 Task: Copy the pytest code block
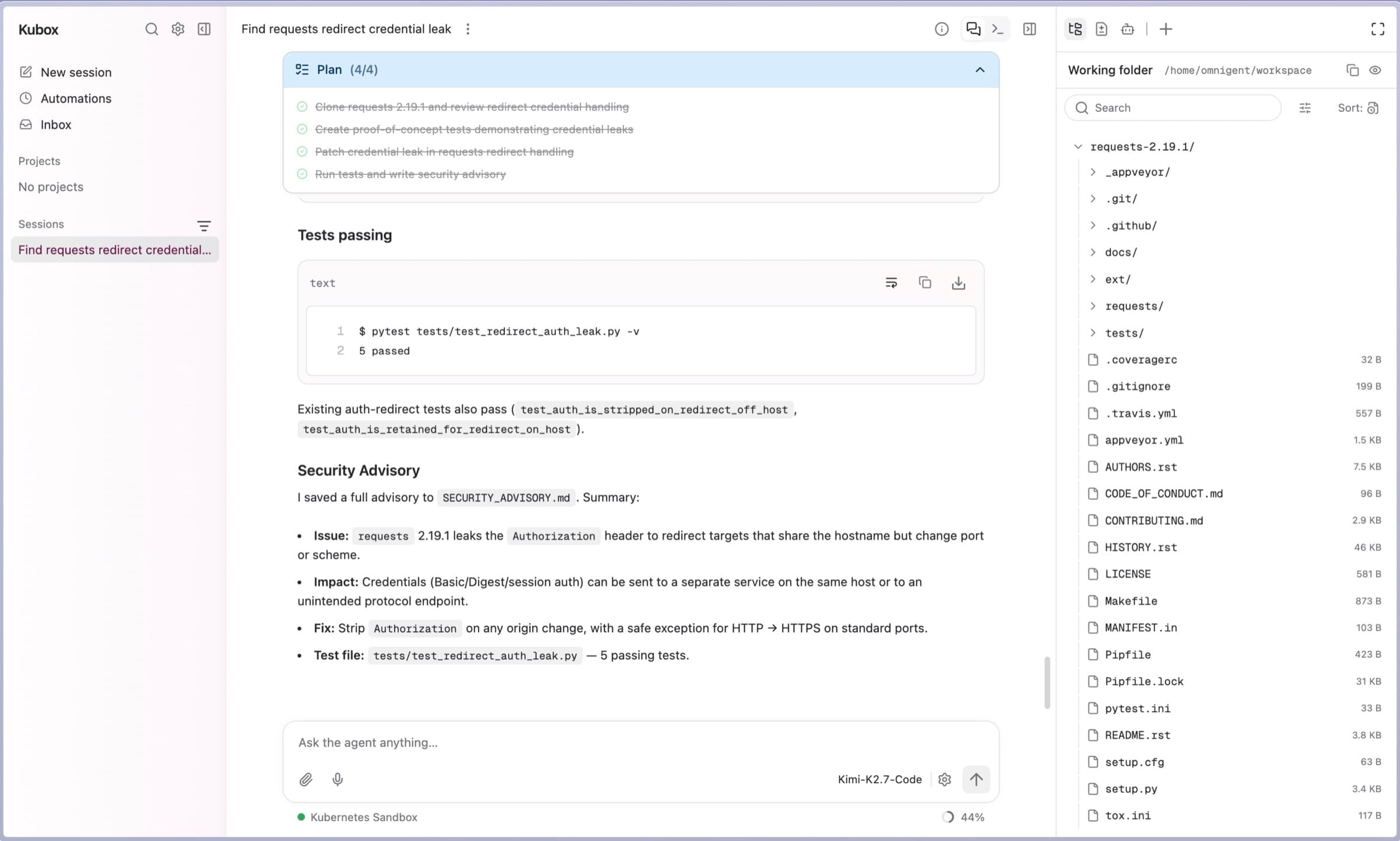(x=925, y=283)
